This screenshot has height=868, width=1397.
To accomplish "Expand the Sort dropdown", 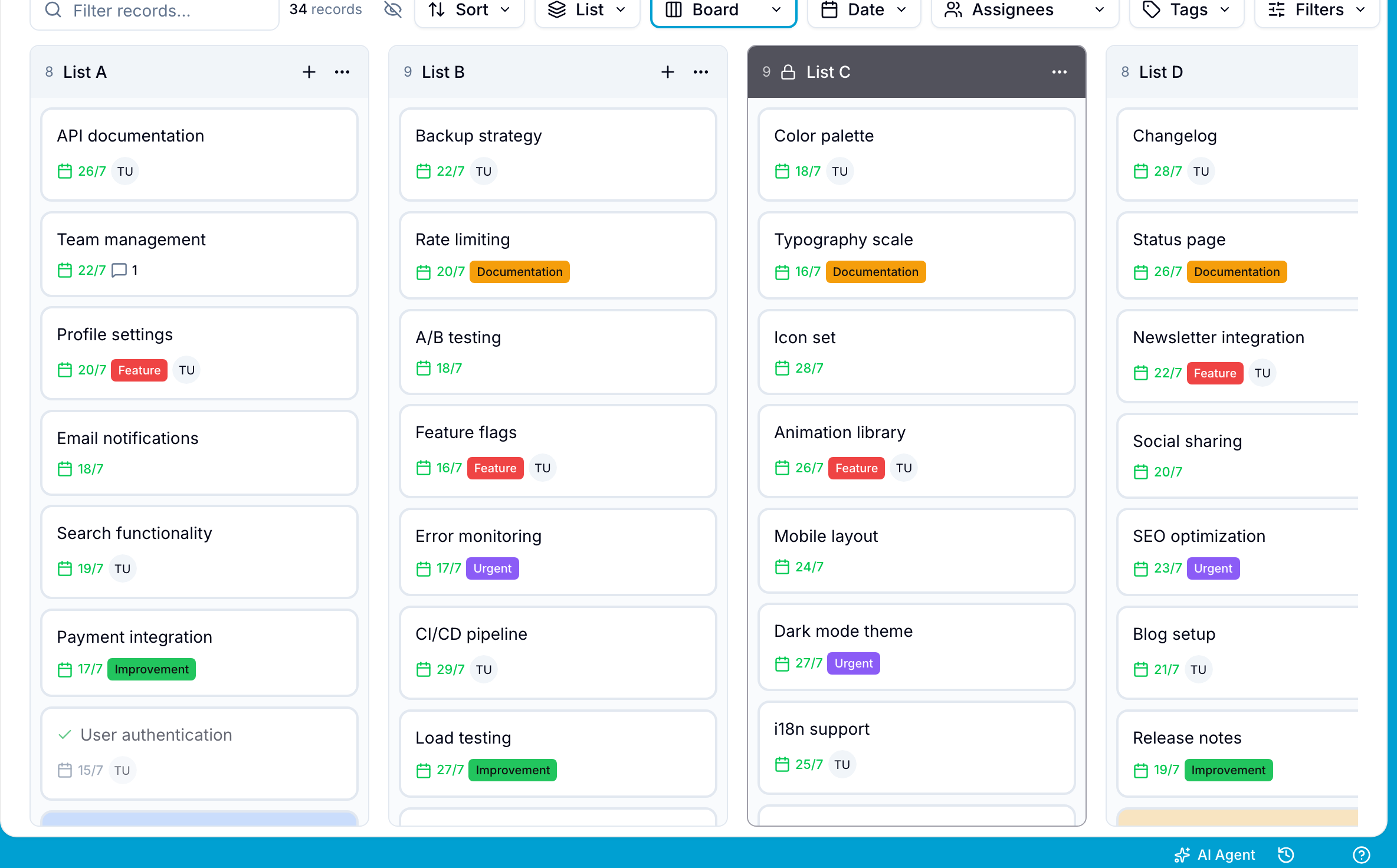I will tap(469, 10).
